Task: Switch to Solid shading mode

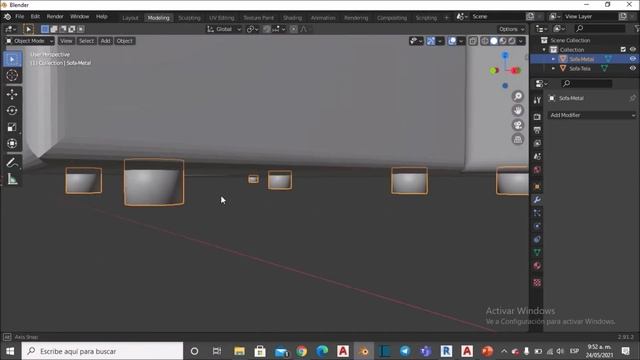Action: point(494,41)
